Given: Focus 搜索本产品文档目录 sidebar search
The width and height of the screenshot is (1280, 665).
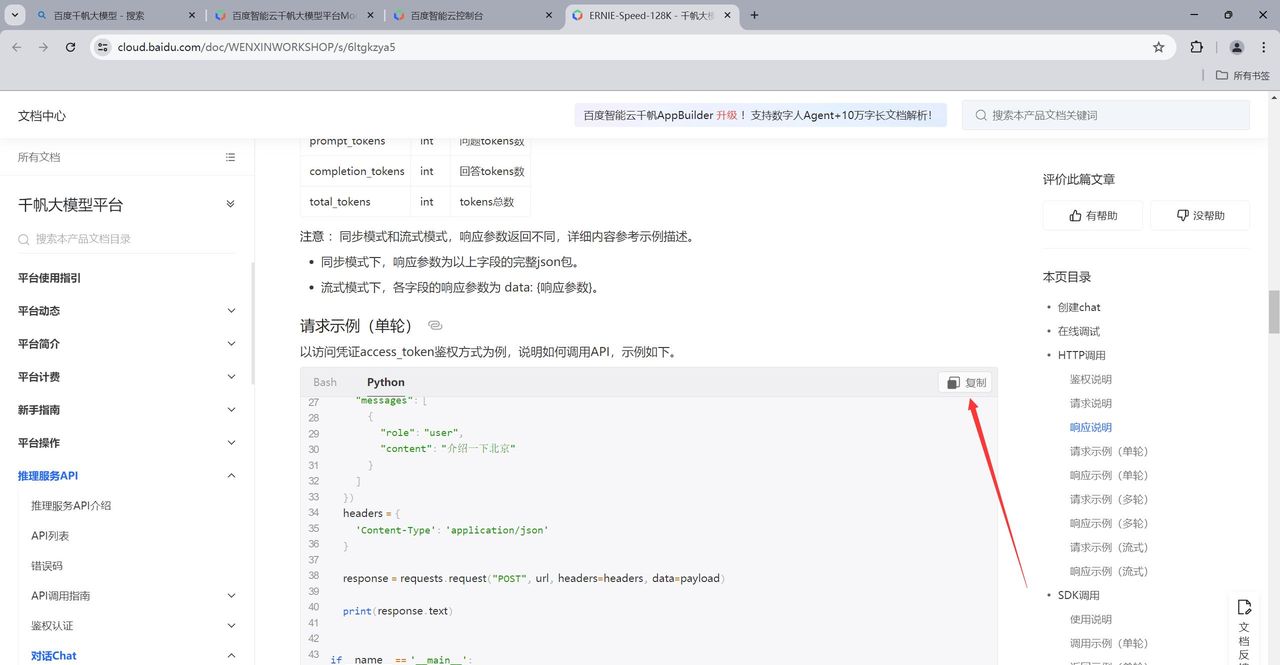Looking at the screenshot, I should [127, 239].
